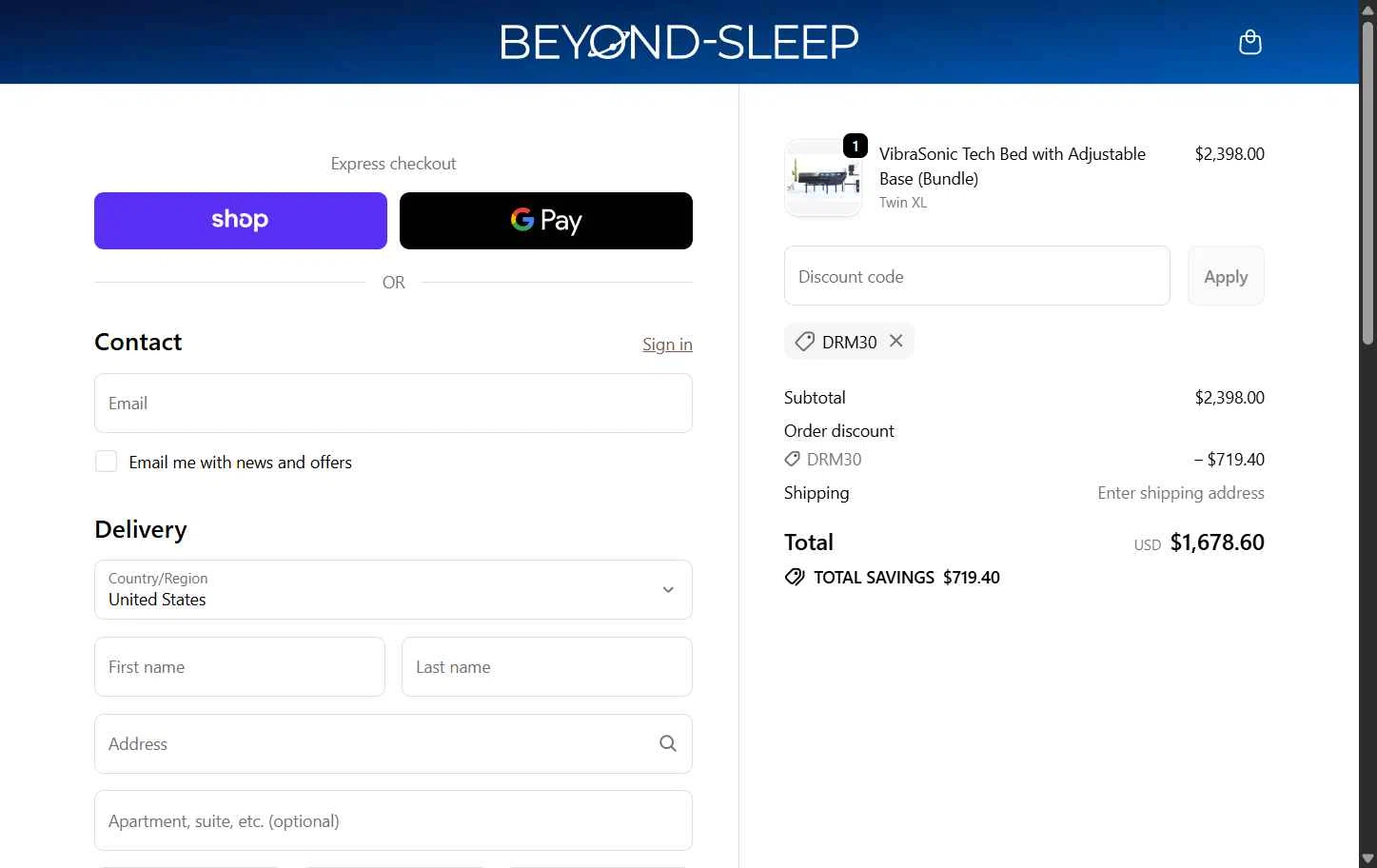Screen dimensions: 1377x868
Task: Remove the DRM30 discount code
Action: pos(895,341)
